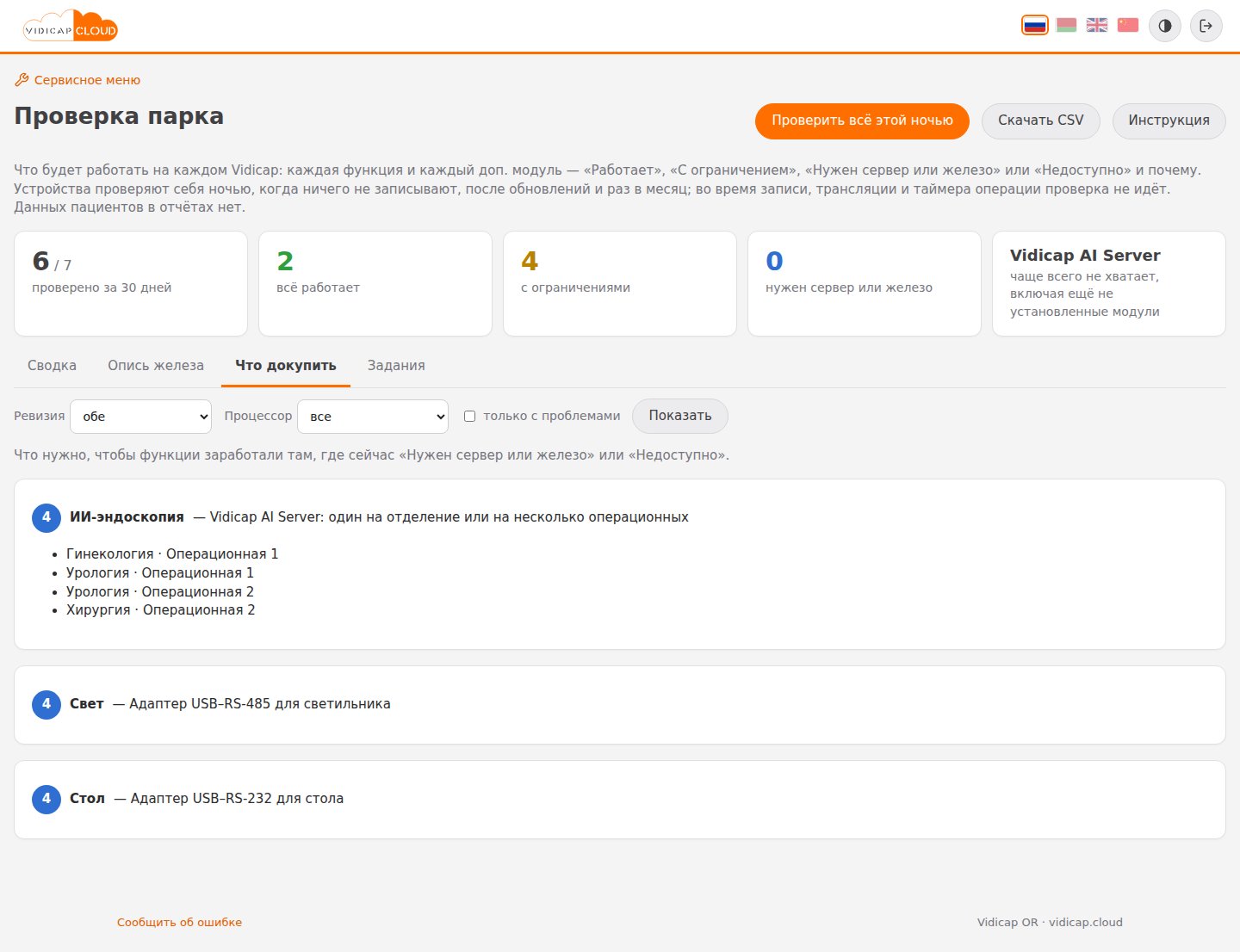
Task: Switch language to Russian flag
Action: coord(1035,25)
